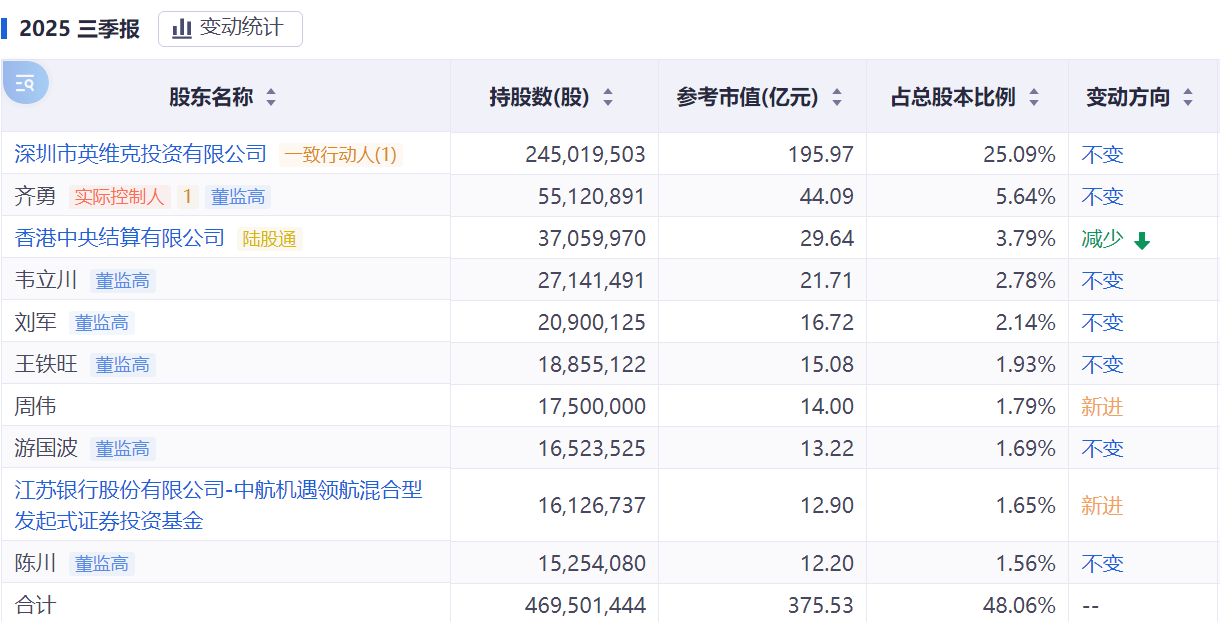Open 深圳市英维克投资有限公司 shareholder link
The height and width of the screenshot is (622, 1220).
tap(141, 154)
